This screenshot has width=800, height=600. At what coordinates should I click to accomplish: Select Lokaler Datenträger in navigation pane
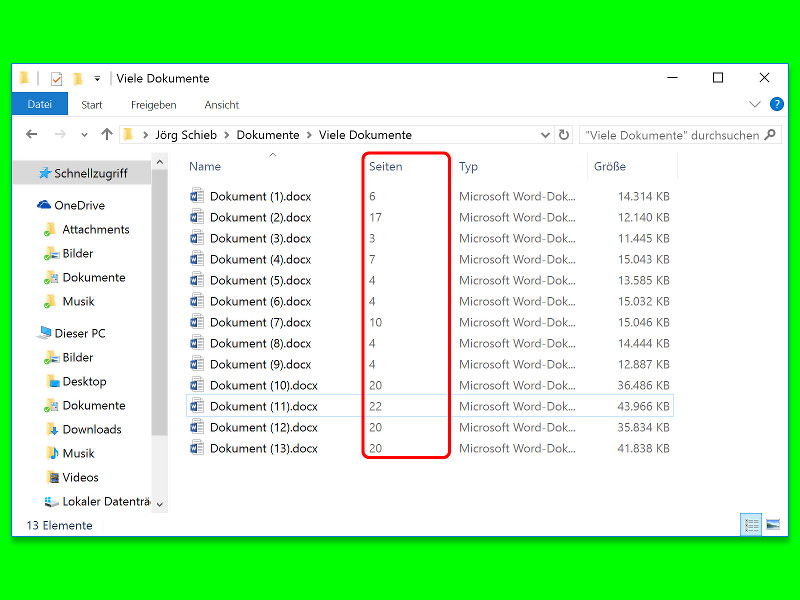click(97, 502)
